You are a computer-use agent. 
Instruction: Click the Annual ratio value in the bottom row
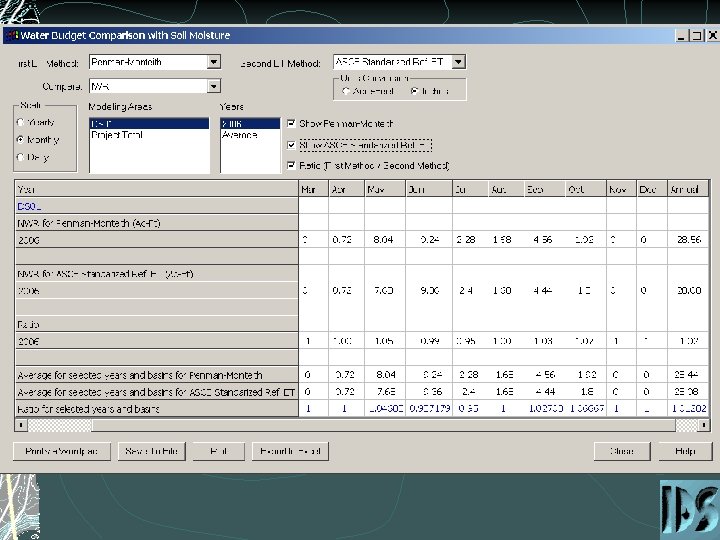[688, 409]
